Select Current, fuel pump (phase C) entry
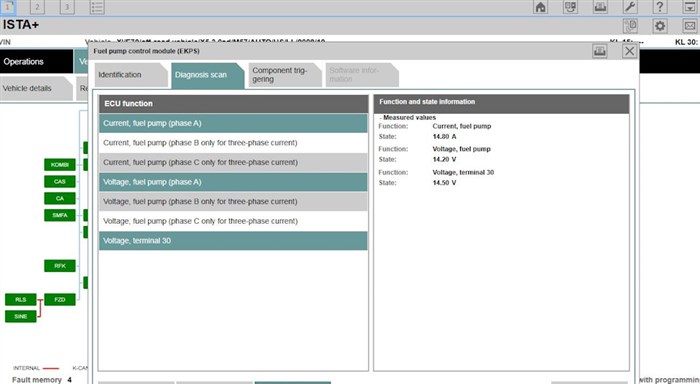Screen dimensions: 700x384 [233, 163]
